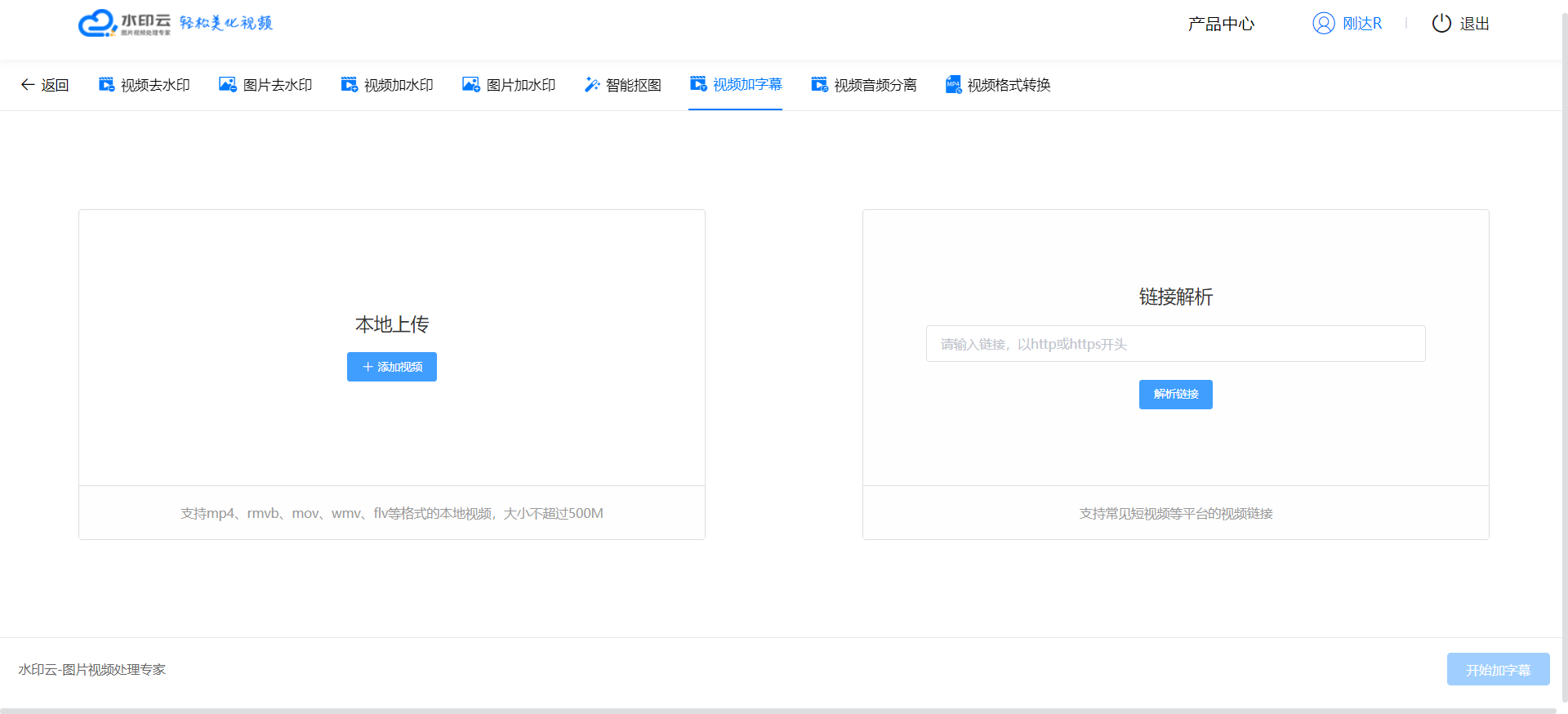Image resolution: width=1568 pixels, height=714 pixels.
Task: Click the 视频加水印 video icon
Action: (x=350, y=84)
